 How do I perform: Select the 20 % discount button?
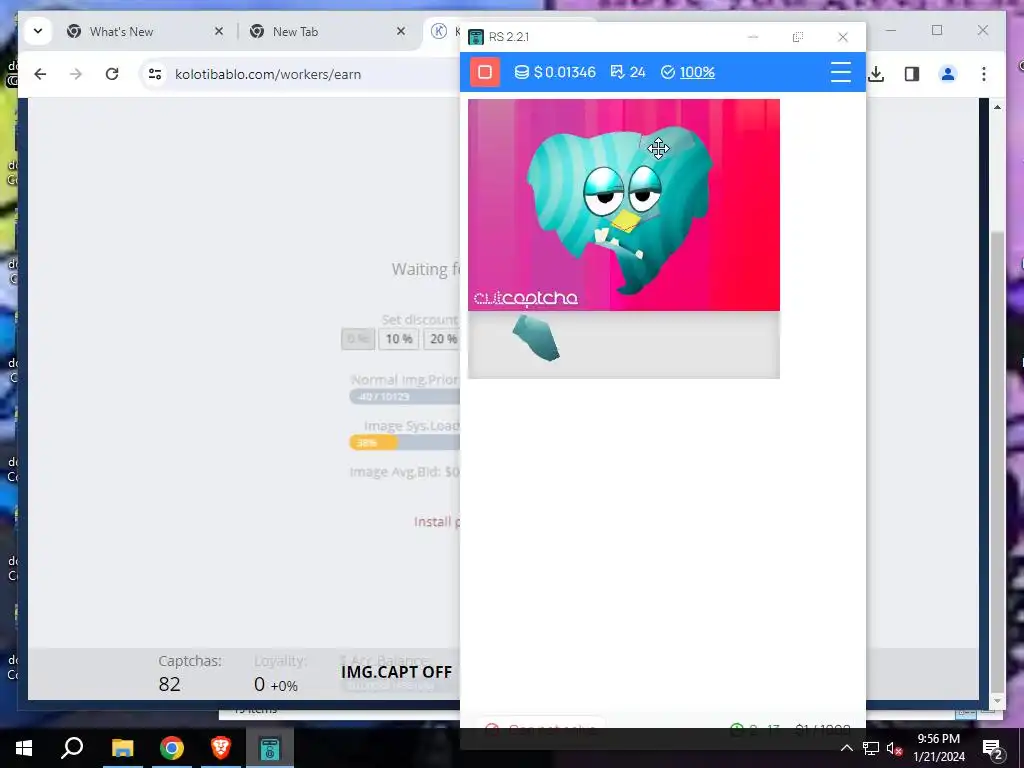point(442,339)
